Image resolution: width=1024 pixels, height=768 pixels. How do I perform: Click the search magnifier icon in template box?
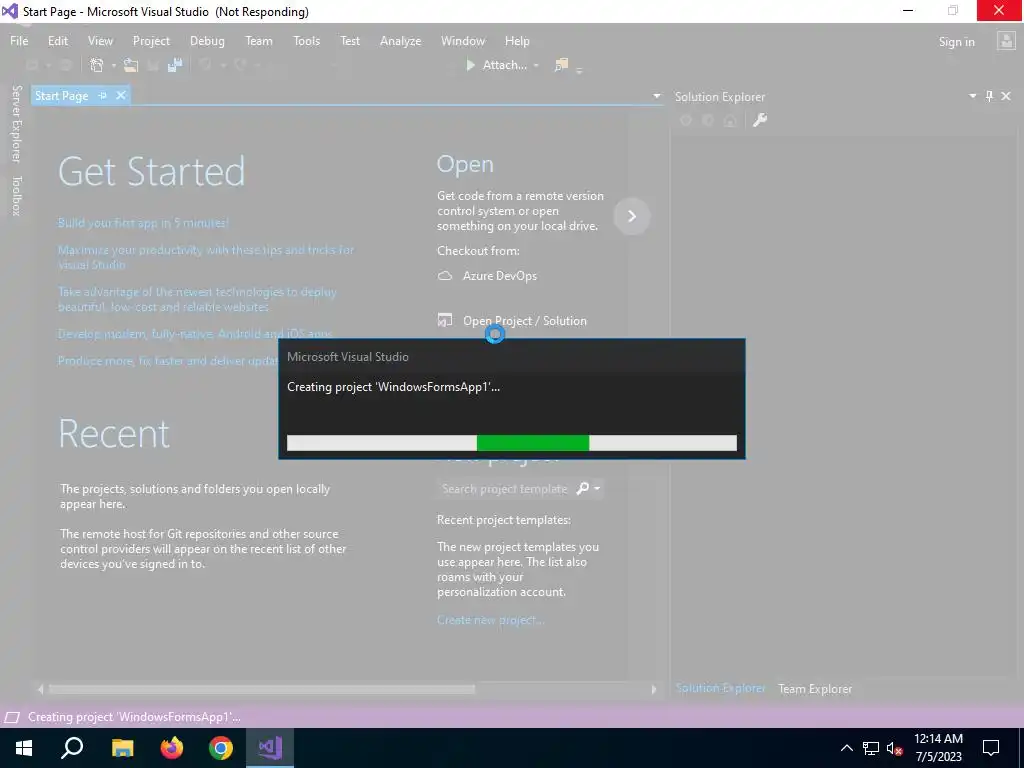click(583, 488)
